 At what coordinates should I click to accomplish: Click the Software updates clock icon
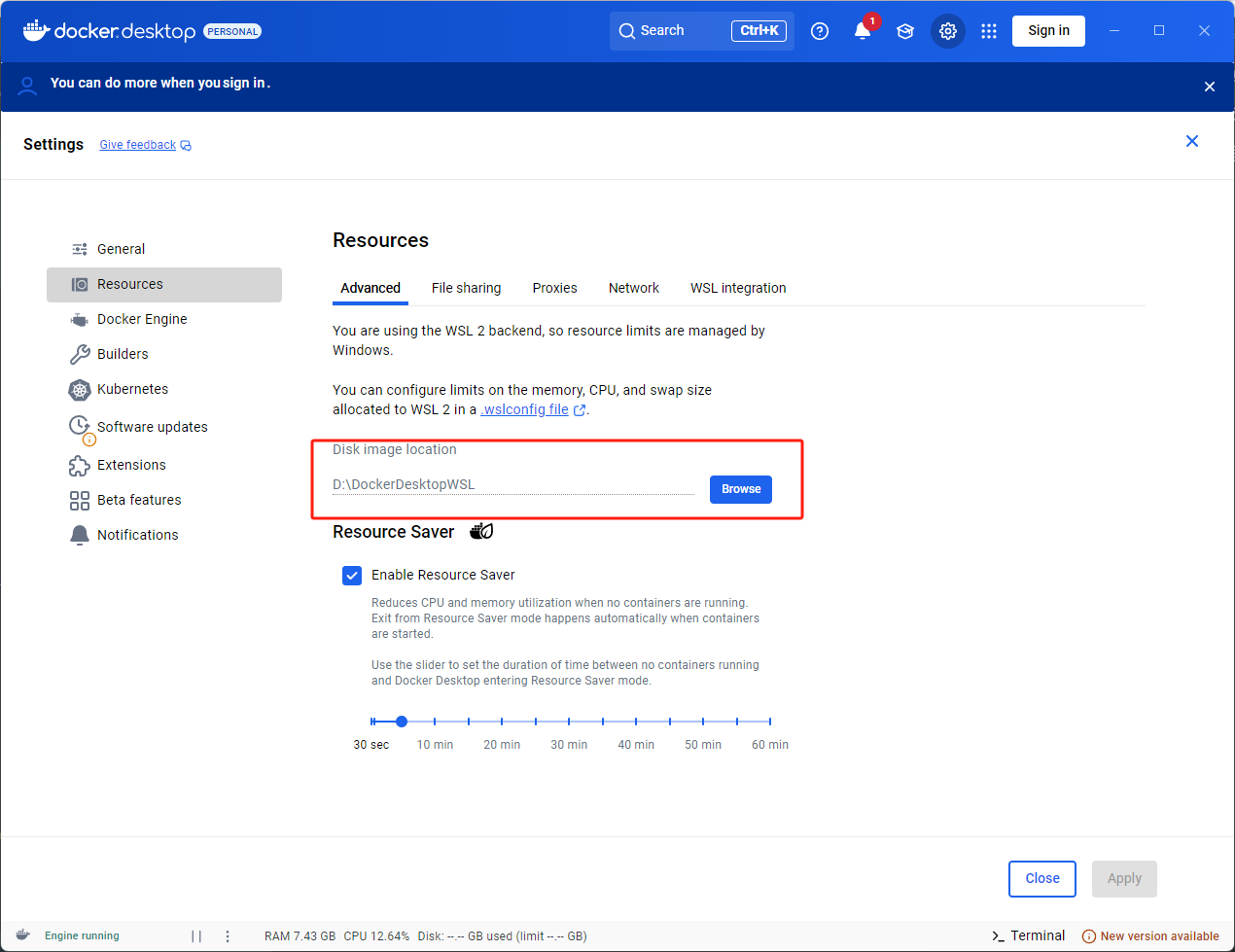(80, 426)
